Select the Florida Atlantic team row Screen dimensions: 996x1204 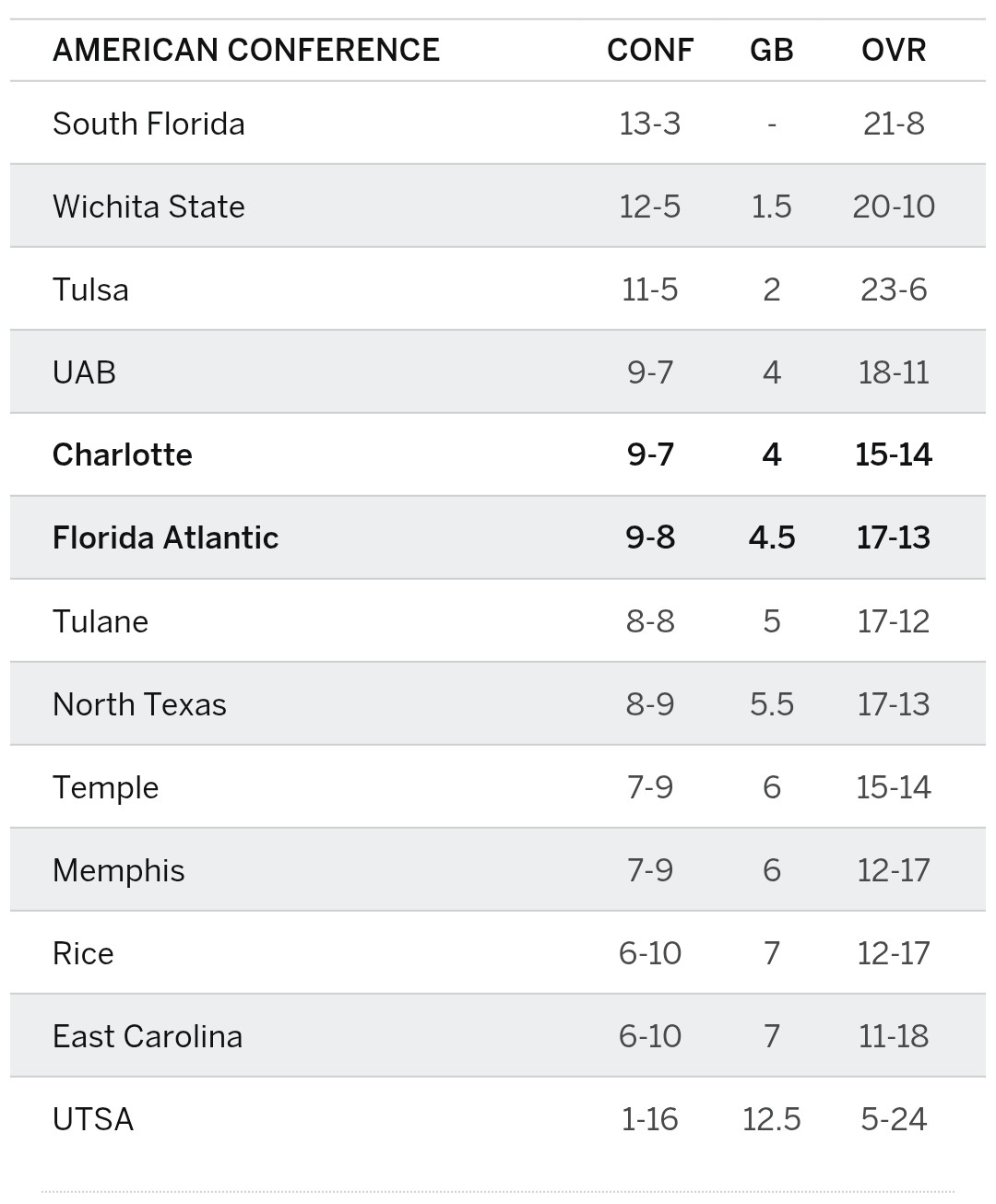[165, 537]
